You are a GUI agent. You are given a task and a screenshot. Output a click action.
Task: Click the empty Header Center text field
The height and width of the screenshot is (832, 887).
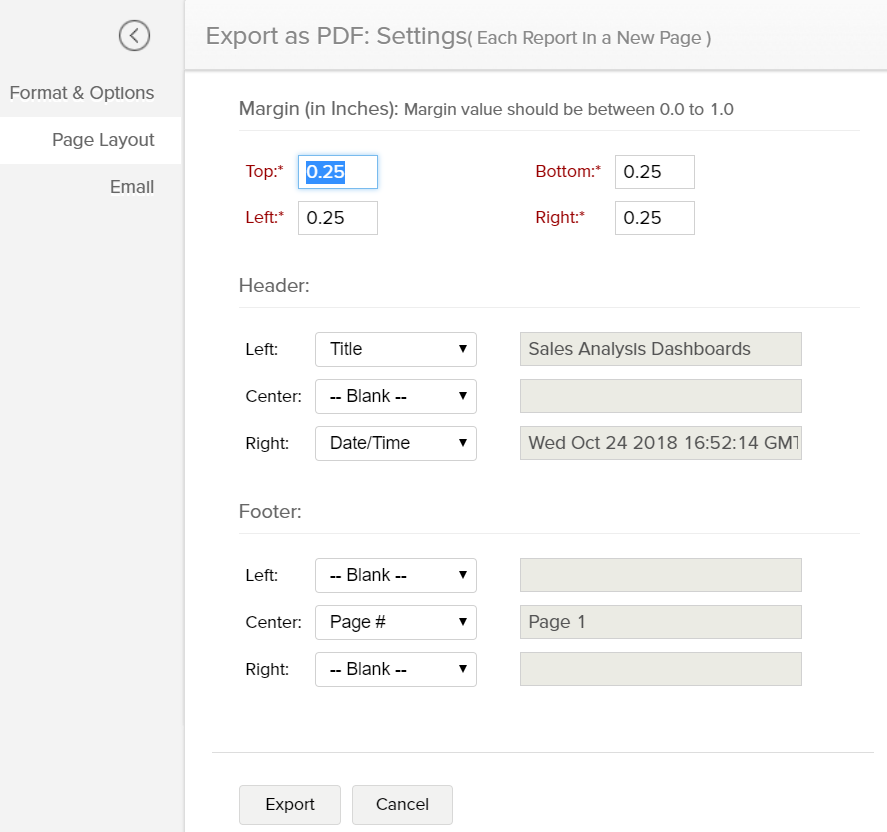click(x=660, y=396)
